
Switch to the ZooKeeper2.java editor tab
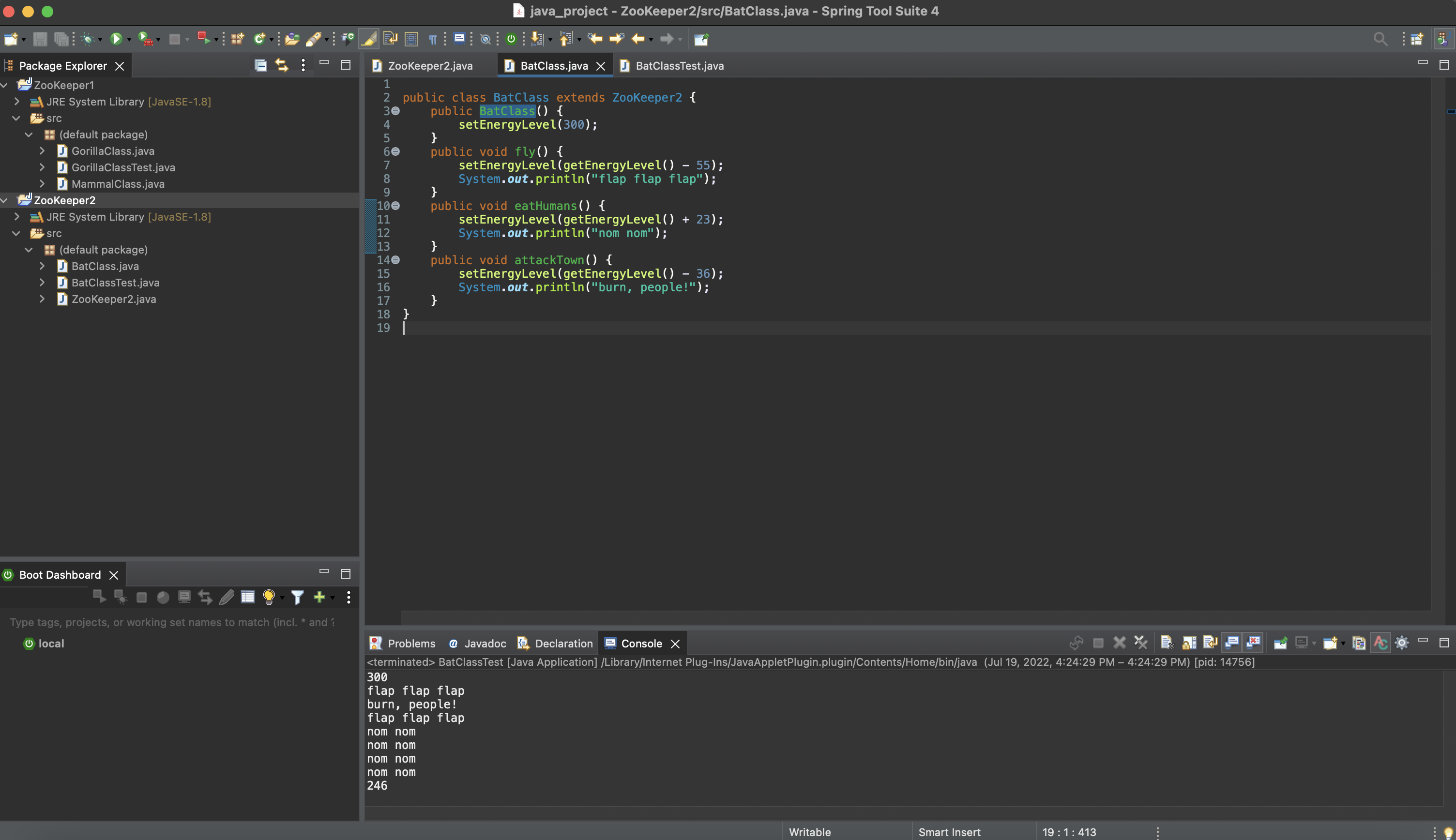coord(430,66)
